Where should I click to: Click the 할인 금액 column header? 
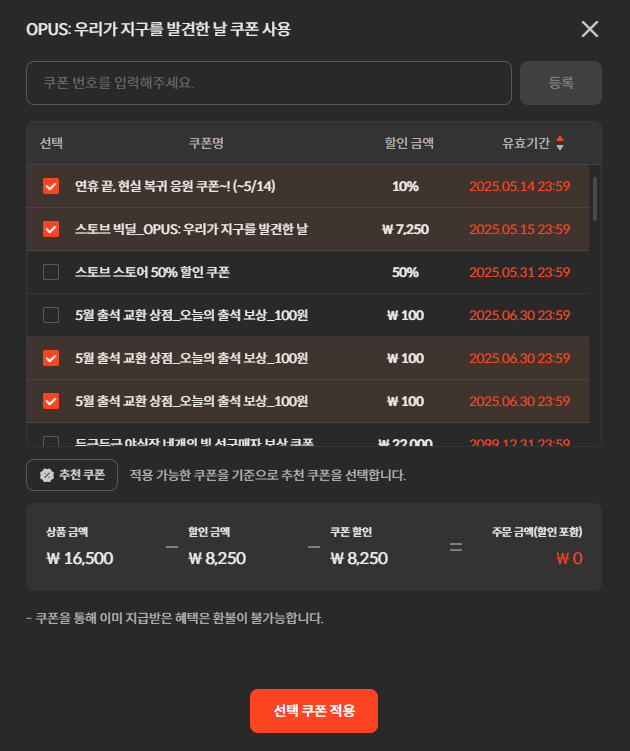(409, 143)
